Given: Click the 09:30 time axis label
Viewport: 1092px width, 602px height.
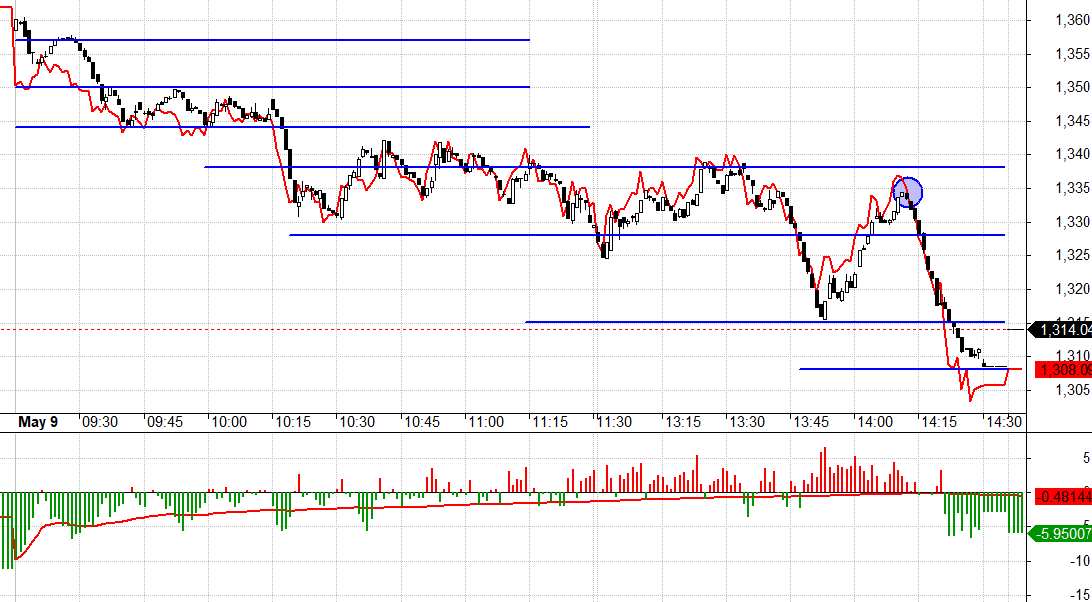Looking at the screenshot, I should pos(100,422).
